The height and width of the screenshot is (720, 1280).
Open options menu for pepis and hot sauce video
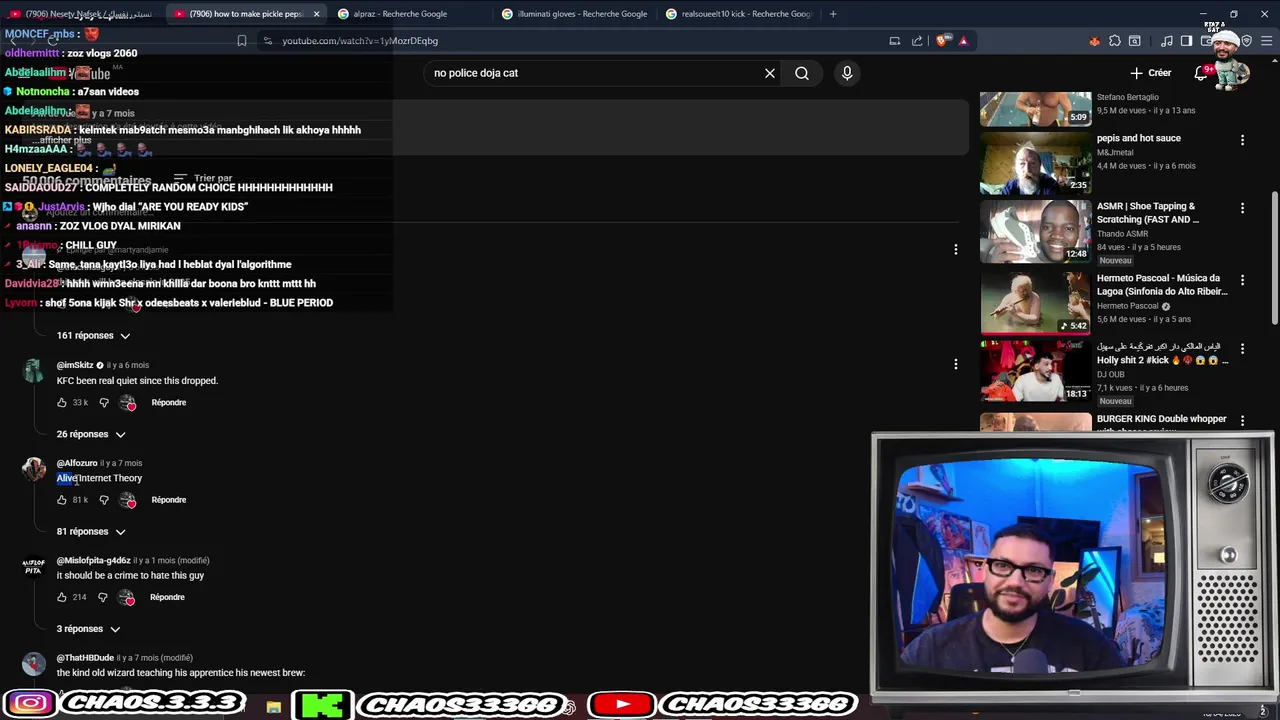point(1242,140)
